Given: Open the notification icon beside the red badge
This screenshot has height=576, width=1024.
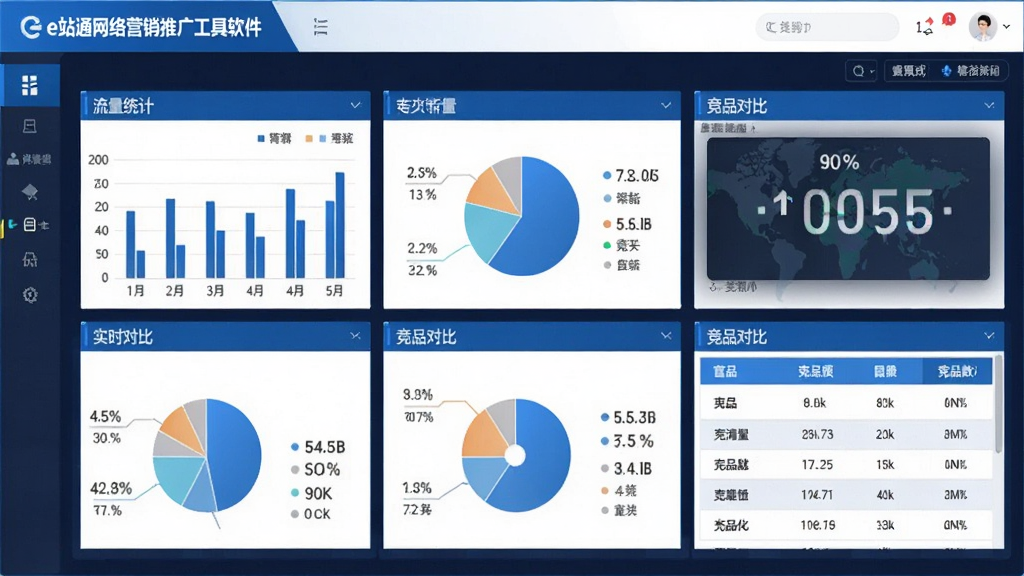Looking at the screenshot, I should (925, 27).
